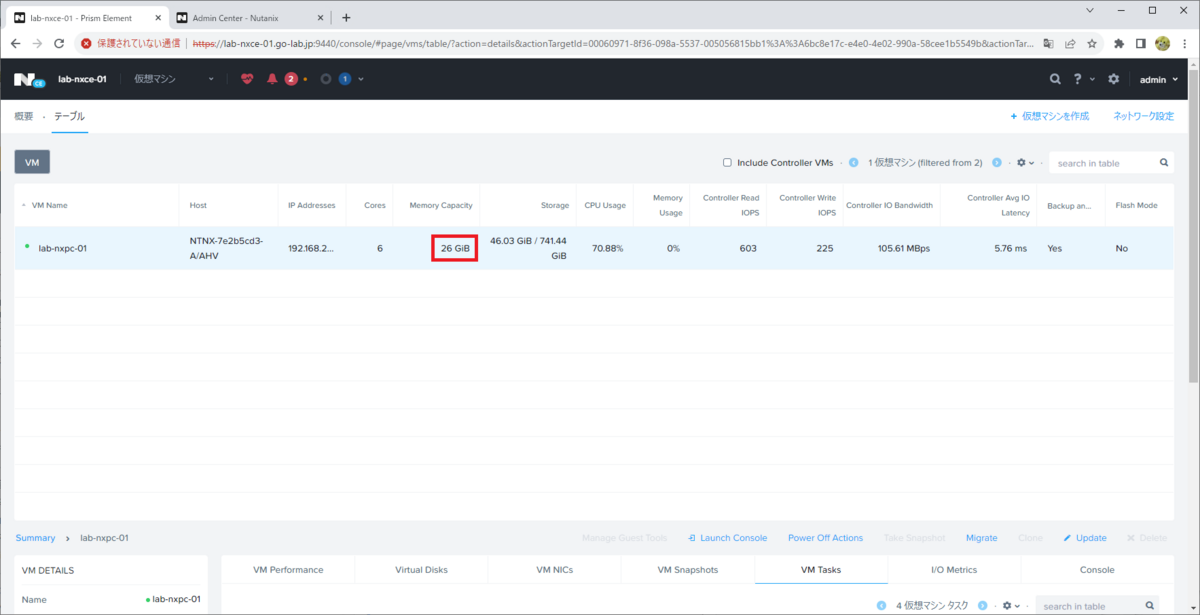Viewport: 1200px width, 615px height.
Task: Click the blue task count badge 1
Action: click(x=344, y=79)
